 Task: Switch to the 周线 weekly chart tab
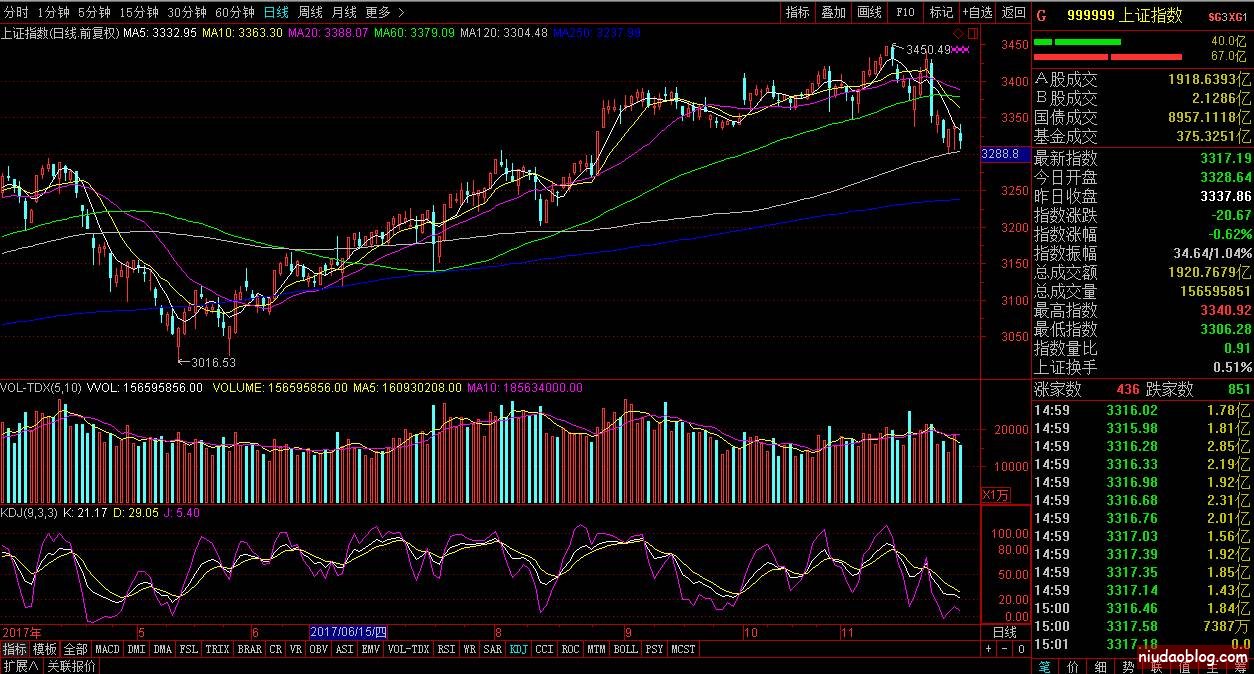click(311, 12)
